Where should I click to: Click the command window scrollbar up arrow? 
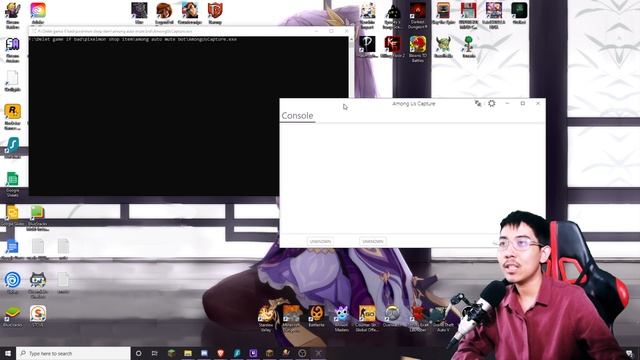(x=351, y=39)
